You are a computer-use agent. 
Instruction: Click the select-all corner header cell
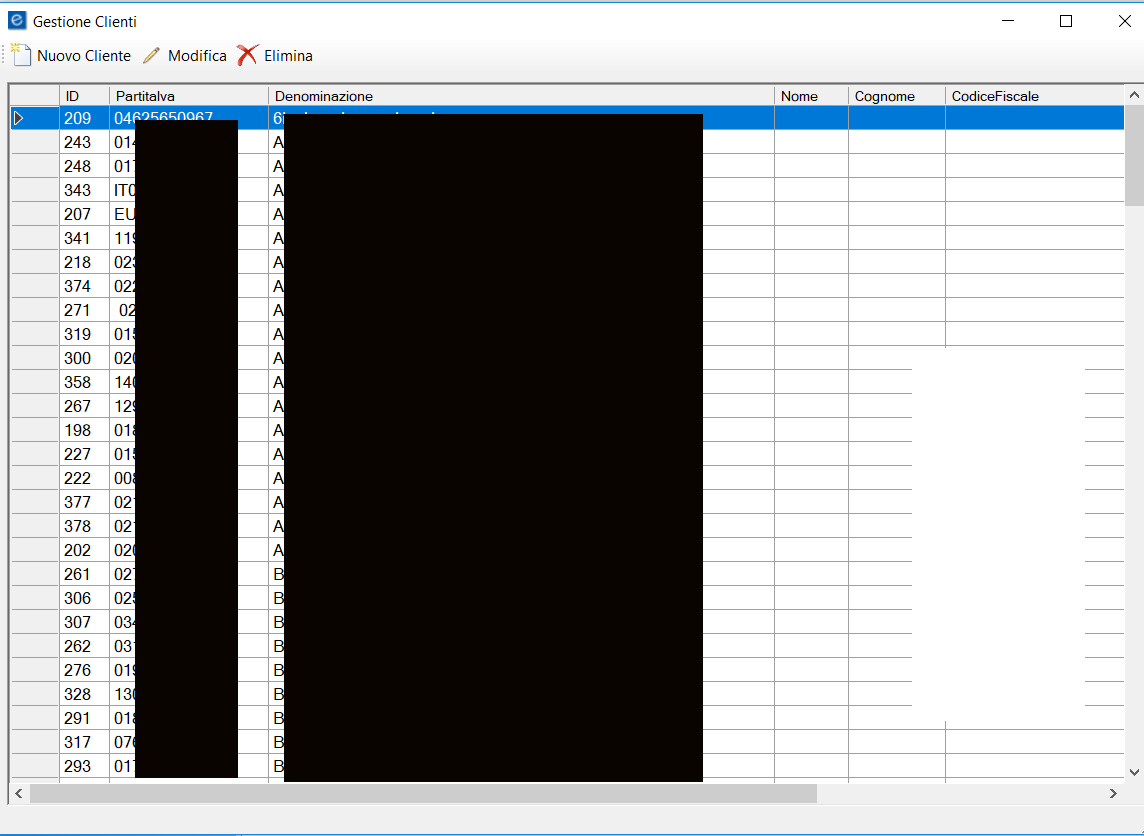point(35,96)
